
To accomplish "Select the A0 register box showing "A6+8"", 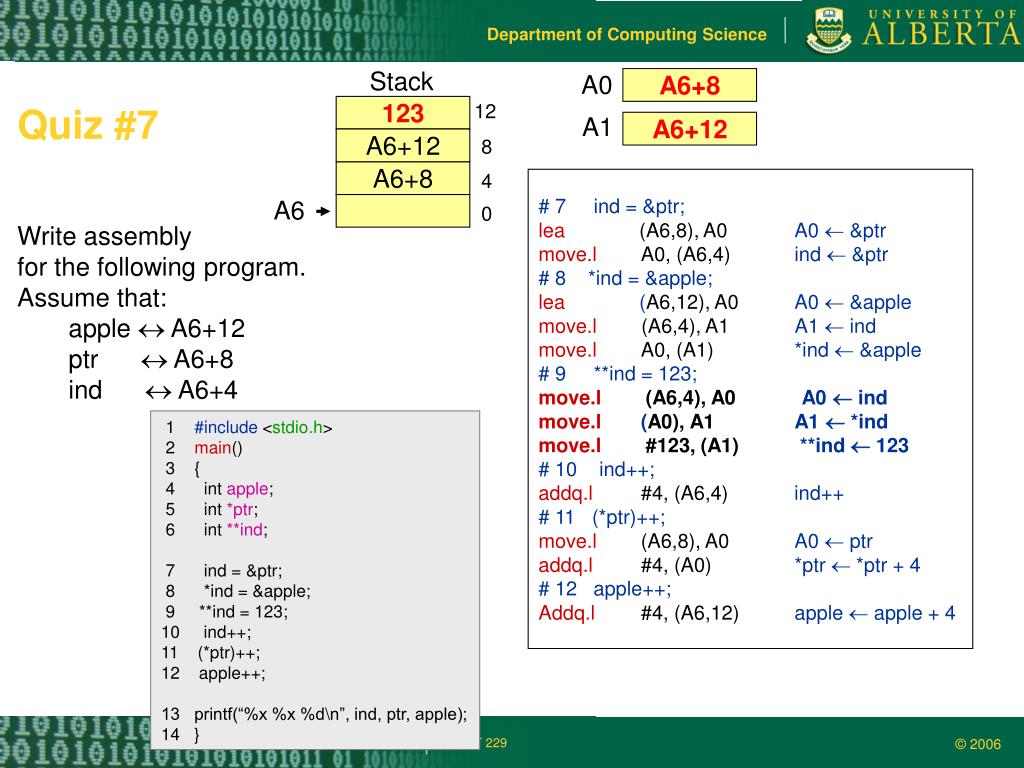I will click(x=690, y=85).
